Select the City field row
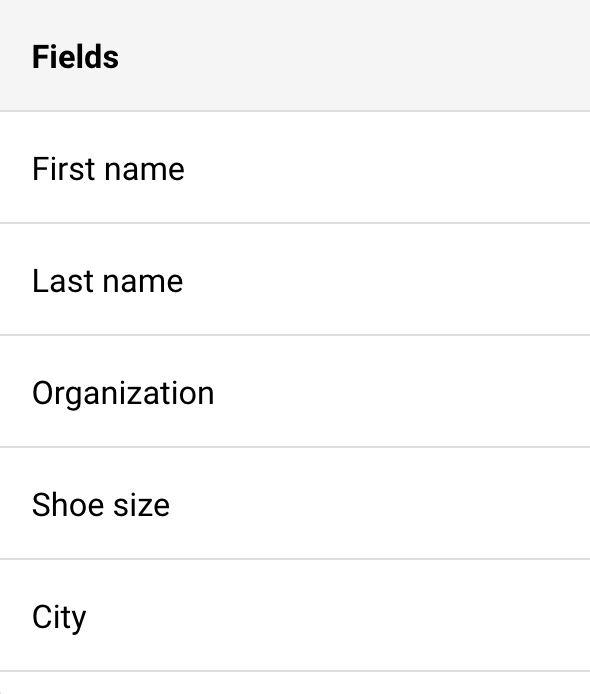 (295, 616)
